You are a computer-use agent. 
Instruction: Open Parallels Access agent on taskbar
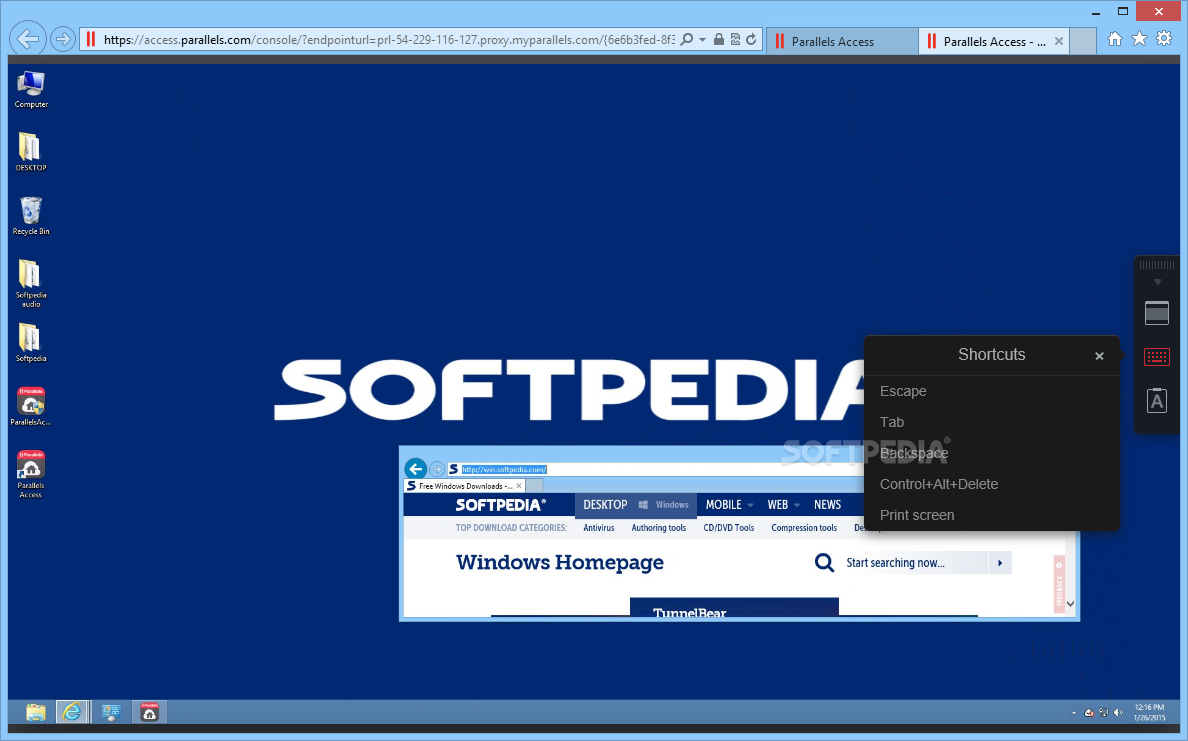coord(149,712)
